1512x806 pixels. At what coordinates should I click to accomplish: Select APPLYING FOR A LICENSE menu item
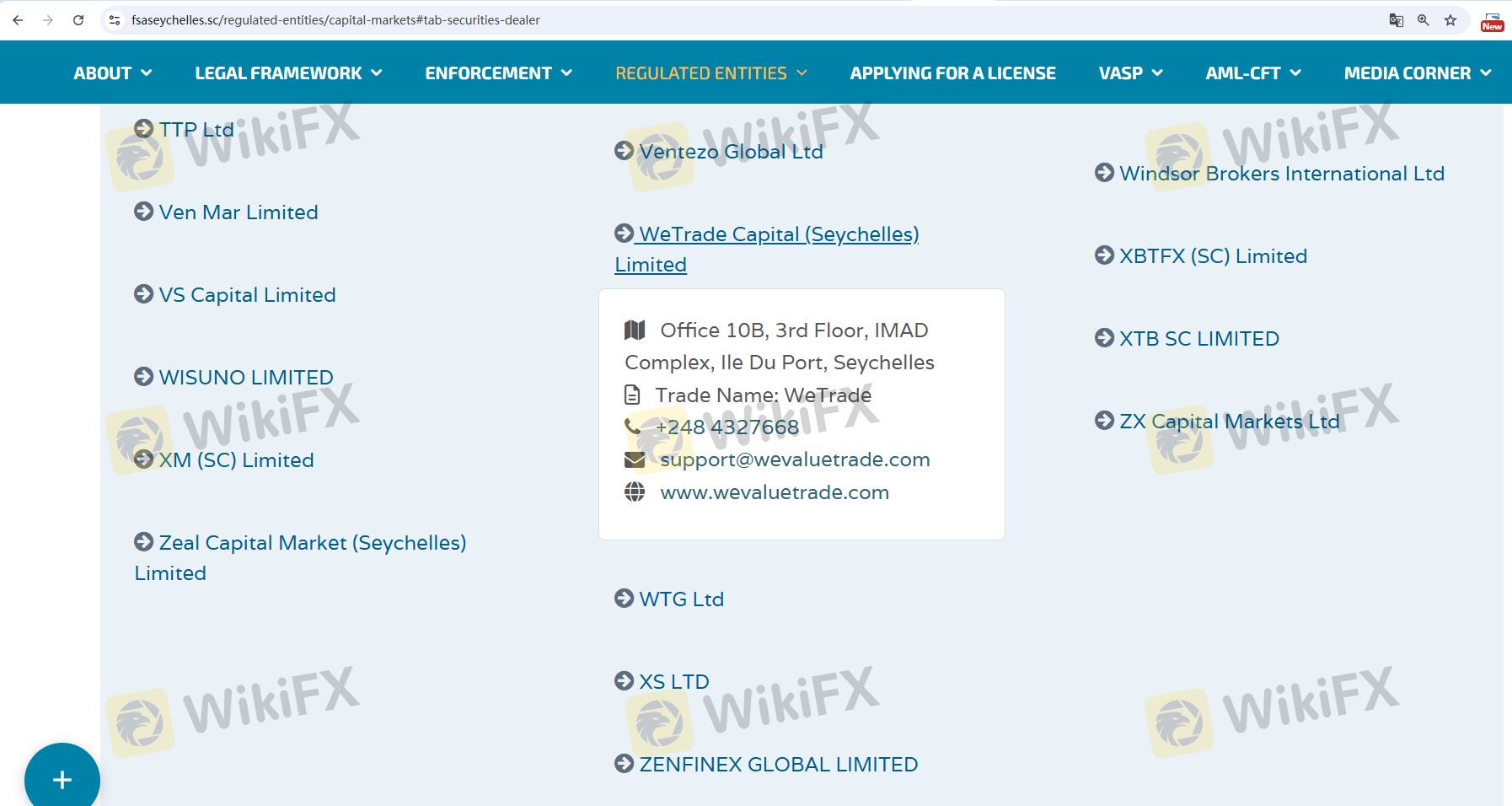952,73
